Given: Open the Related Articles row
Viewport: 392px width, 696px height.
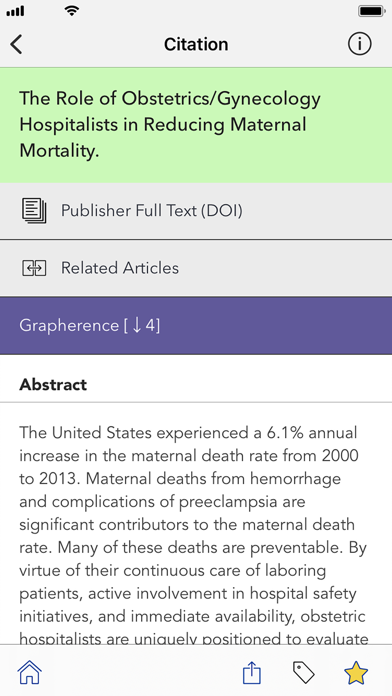Looking at the screenshot, I should [196, 268].
